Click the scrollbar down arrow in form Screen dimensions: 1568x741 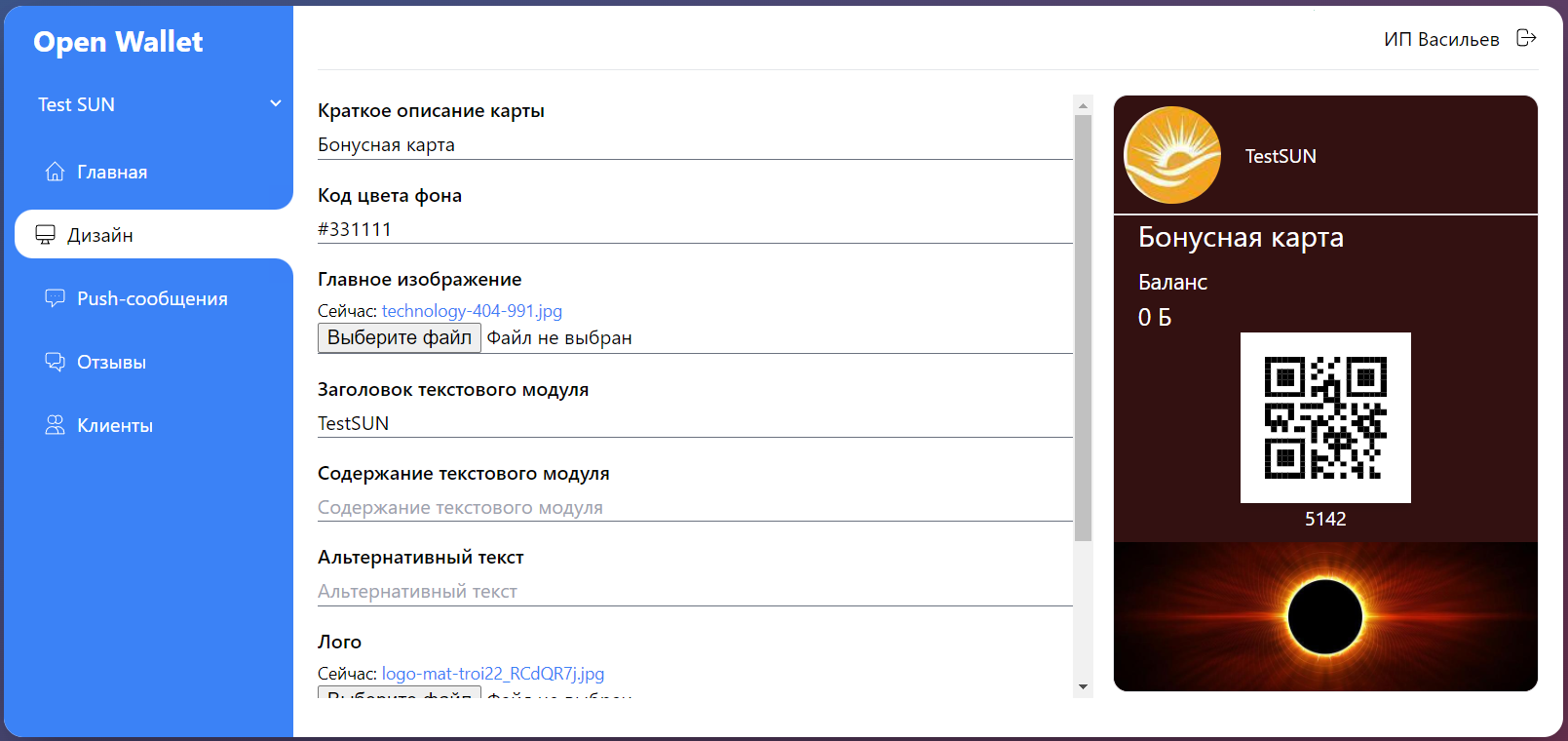[1083, 687]
